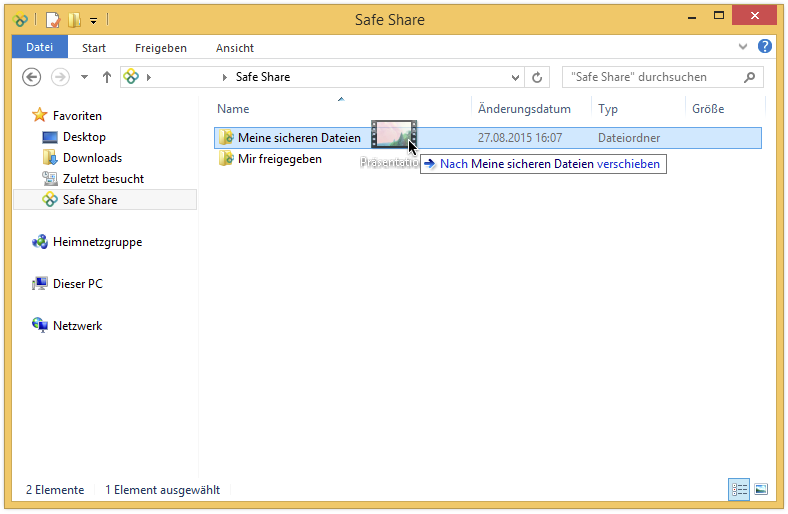Viewport: 788px width, 514px height.
Task: Click Safe Share path segment in address bar
Action: pos(263,77)
